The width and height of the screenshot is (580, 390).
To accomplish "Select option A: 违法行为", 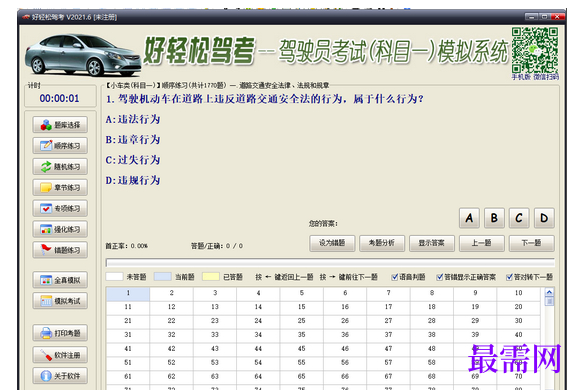I will [133, 119].
